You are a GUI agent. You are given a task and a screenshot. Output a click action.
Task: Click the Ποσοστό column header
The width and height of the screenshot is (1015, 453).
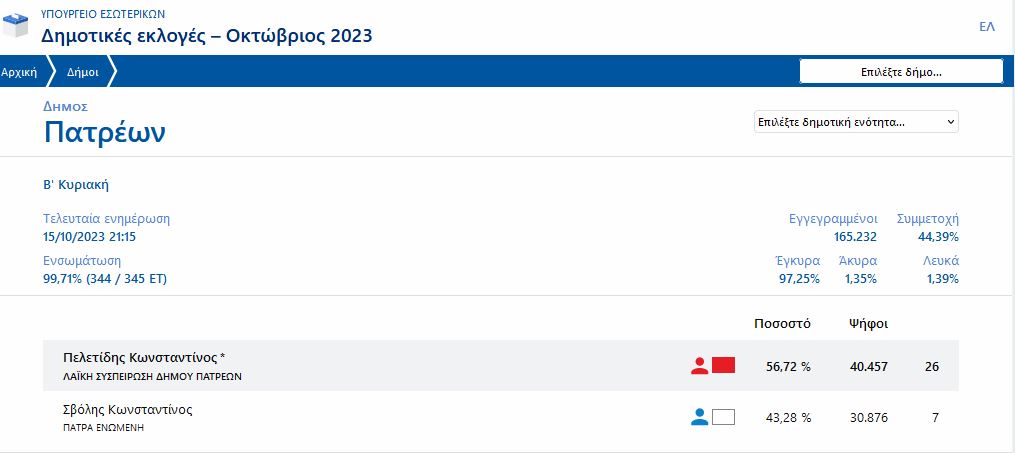782,324
